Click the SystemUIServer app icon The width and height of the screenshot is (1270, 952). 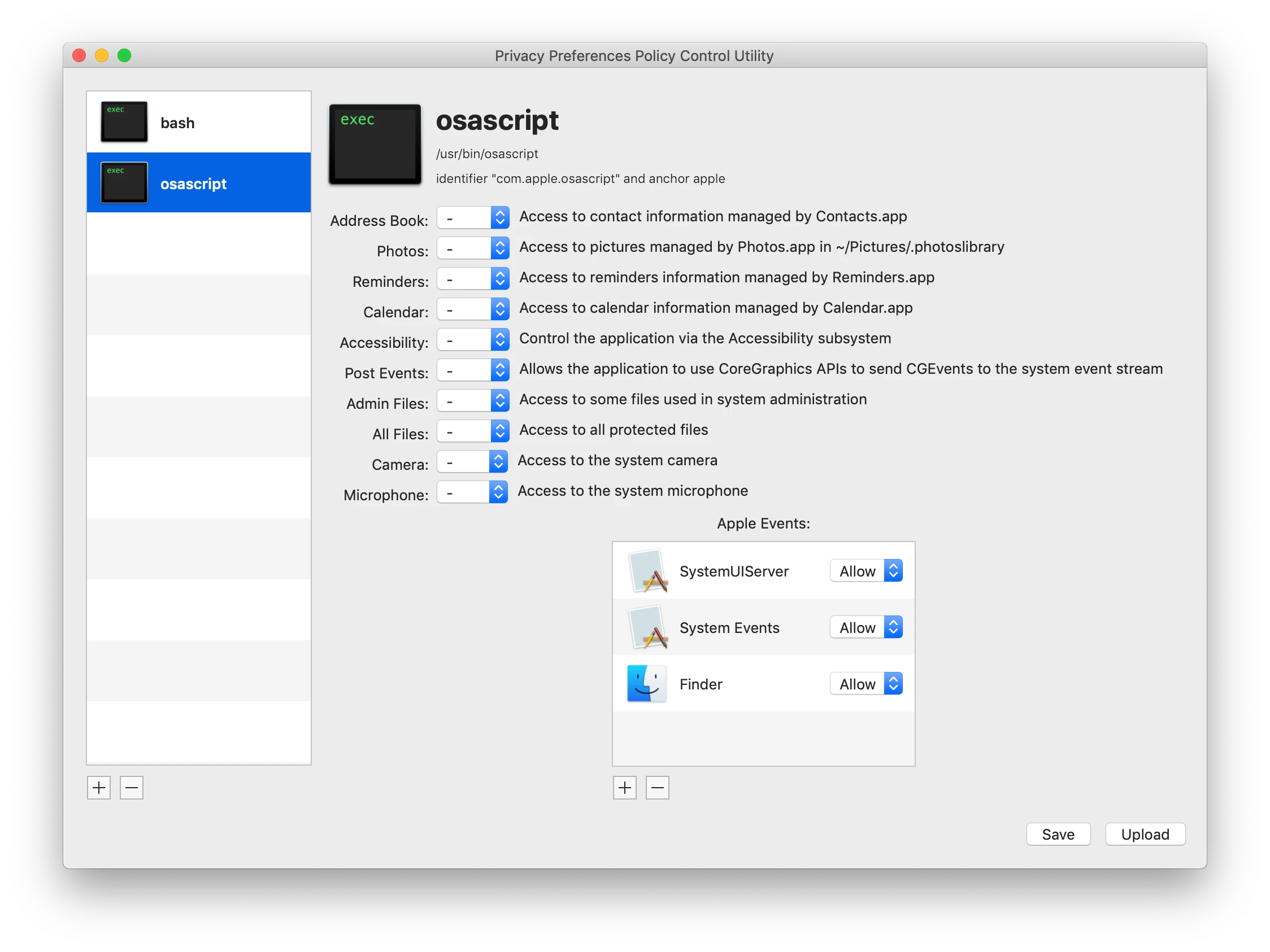(647, 571)
